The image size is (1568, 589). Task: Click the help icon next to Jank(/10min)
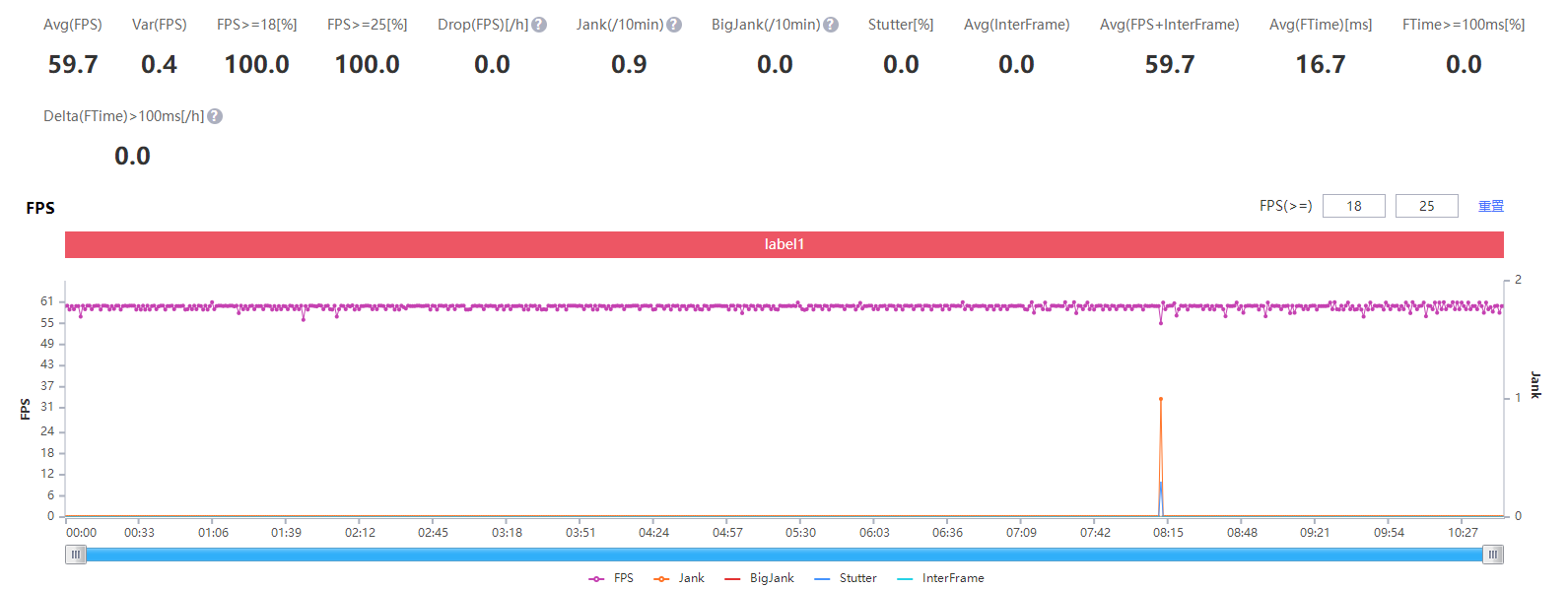pyautogui.click(x=674, y=25)
